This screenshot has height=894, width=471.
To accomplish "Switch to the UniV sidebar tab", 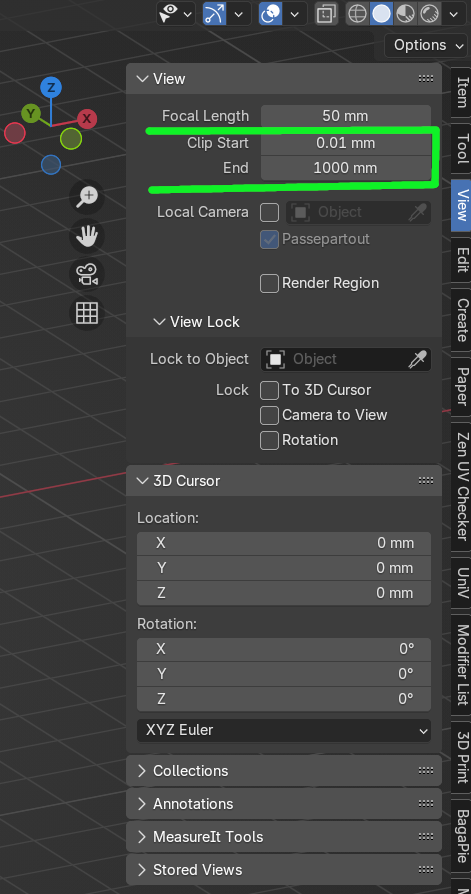I will (x=462, y=583).
